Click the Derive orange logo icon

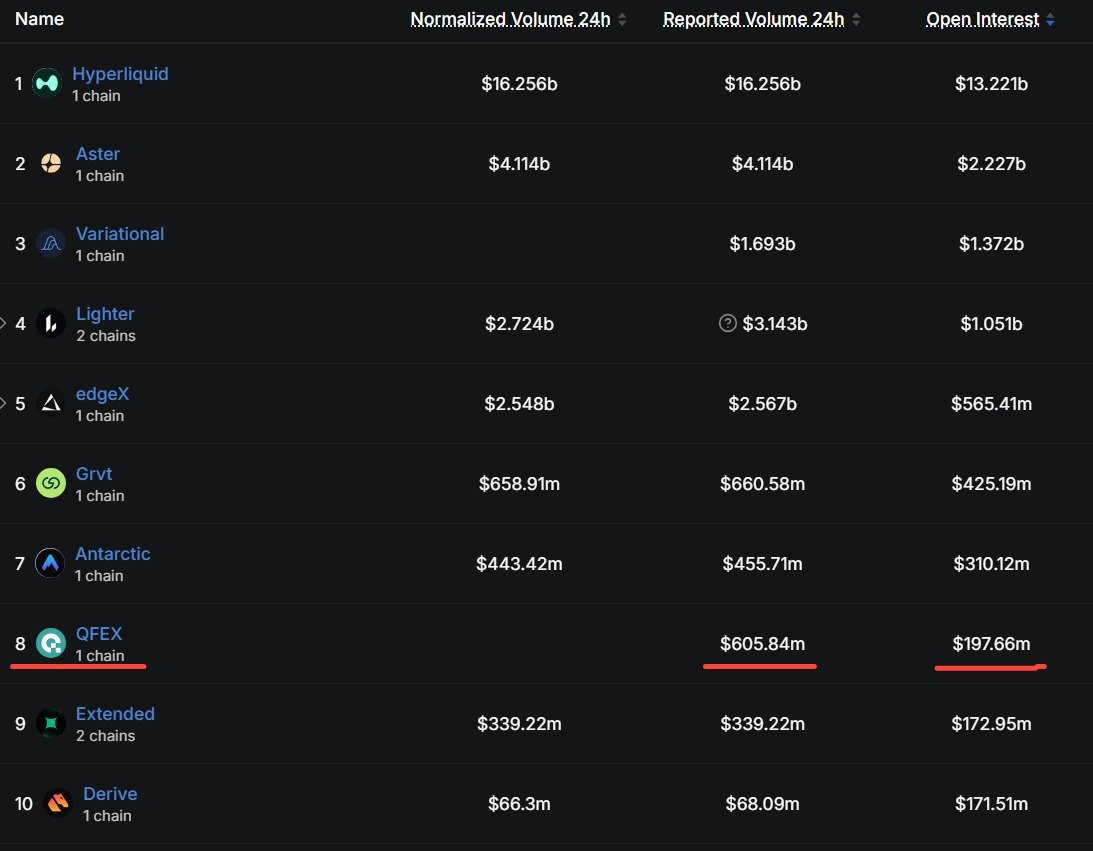[x=58, y=803]
